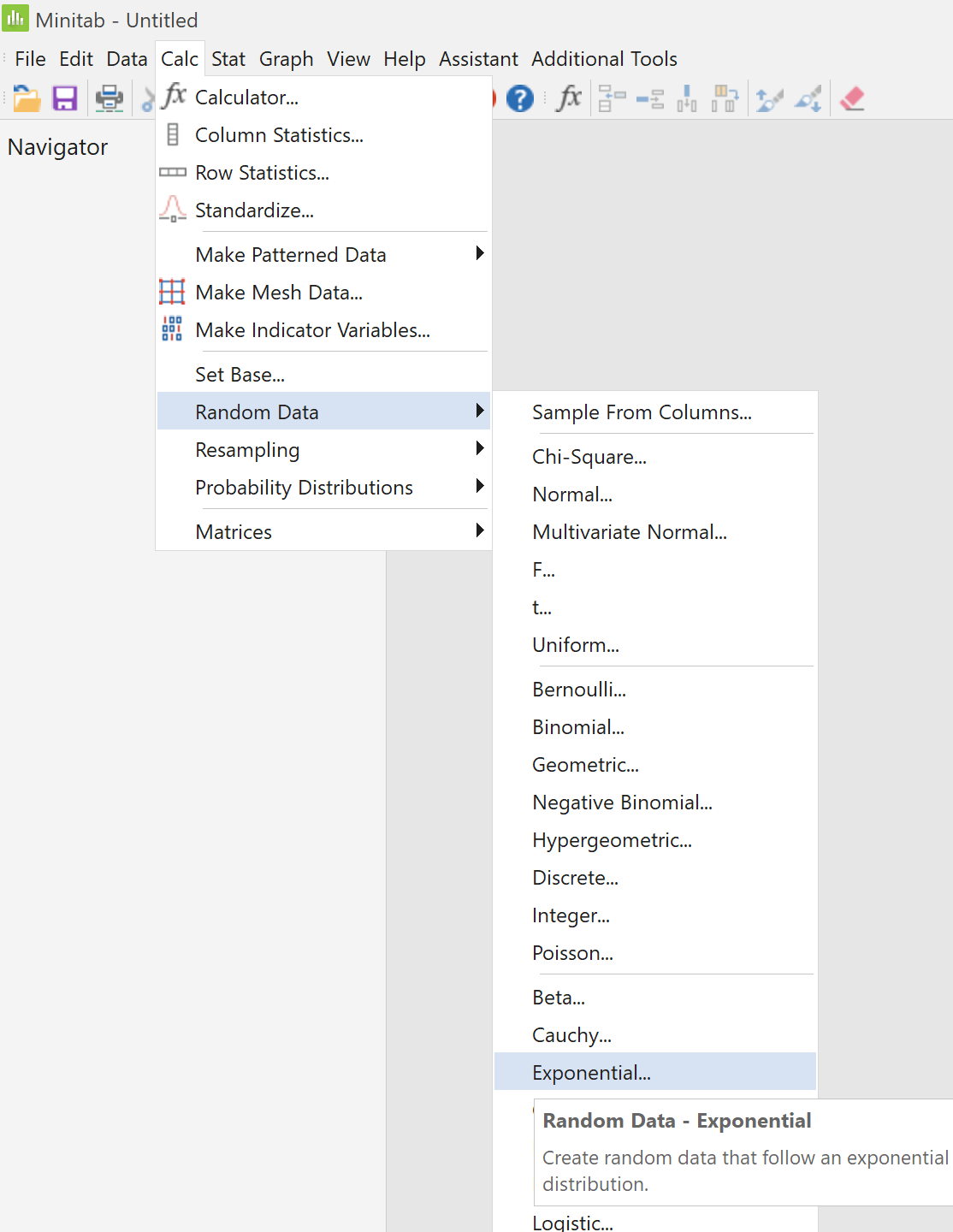Open the File menu
This screenshot has width=953, height=1232.
click(31, 59)
